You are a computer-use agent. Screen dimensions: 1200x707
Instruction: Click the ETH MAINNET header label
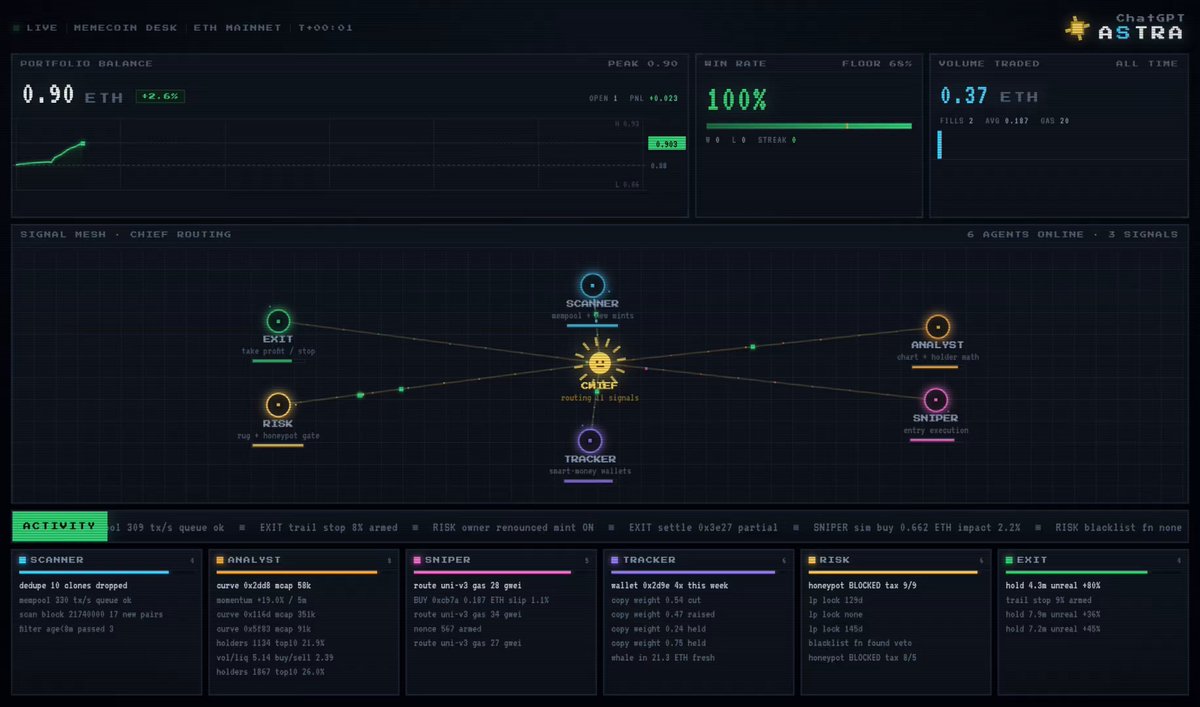(x=238, y=27)
